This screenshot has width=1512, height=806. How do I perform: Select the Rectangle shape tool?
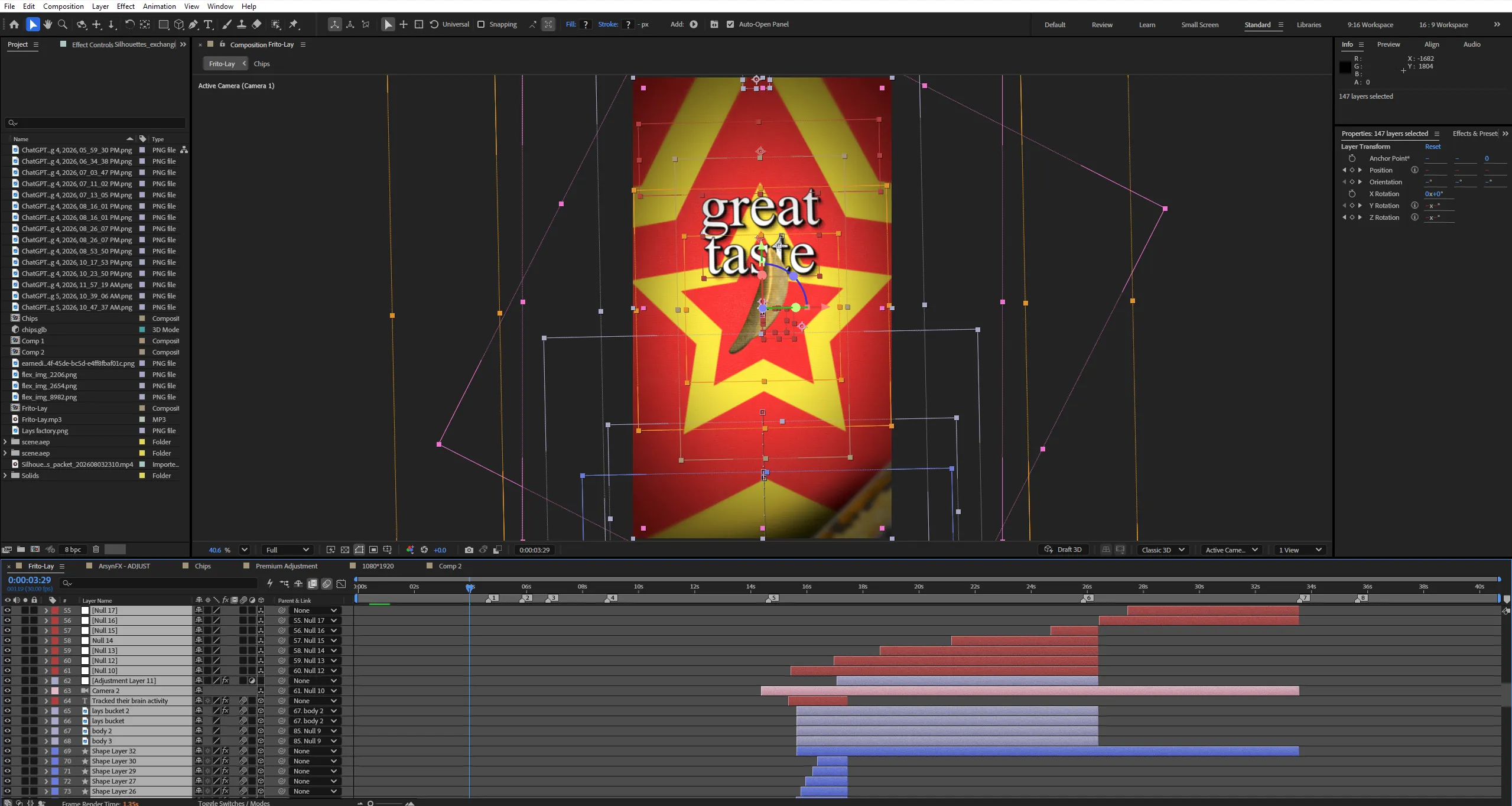click(x=164, y=24)
